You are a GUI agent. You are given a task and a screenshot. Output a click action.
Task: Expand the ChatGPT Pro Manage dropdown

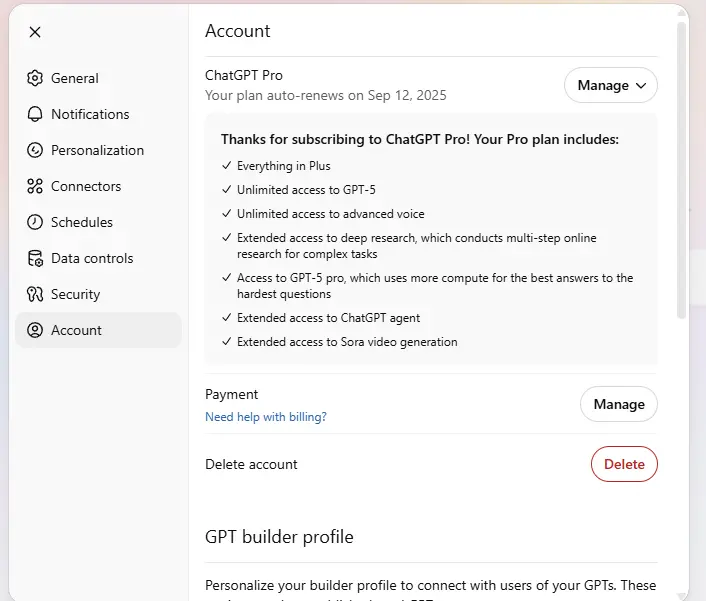coord(611,85)
